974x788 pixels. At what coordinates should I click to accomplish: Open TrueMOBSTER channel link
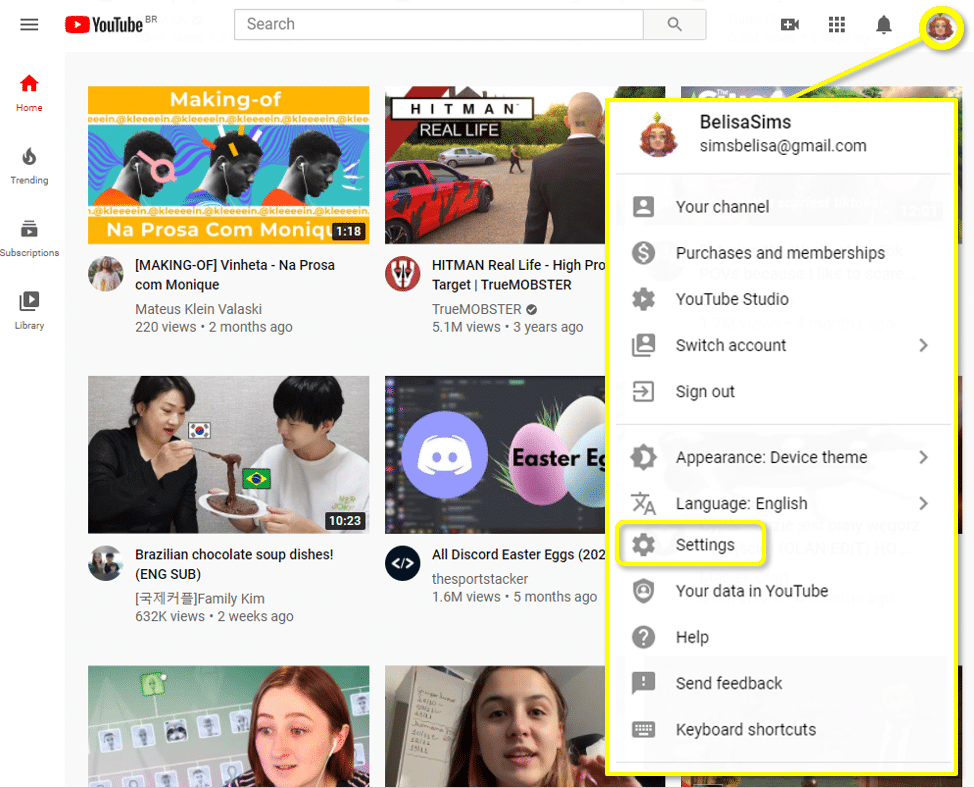point(476,309)
